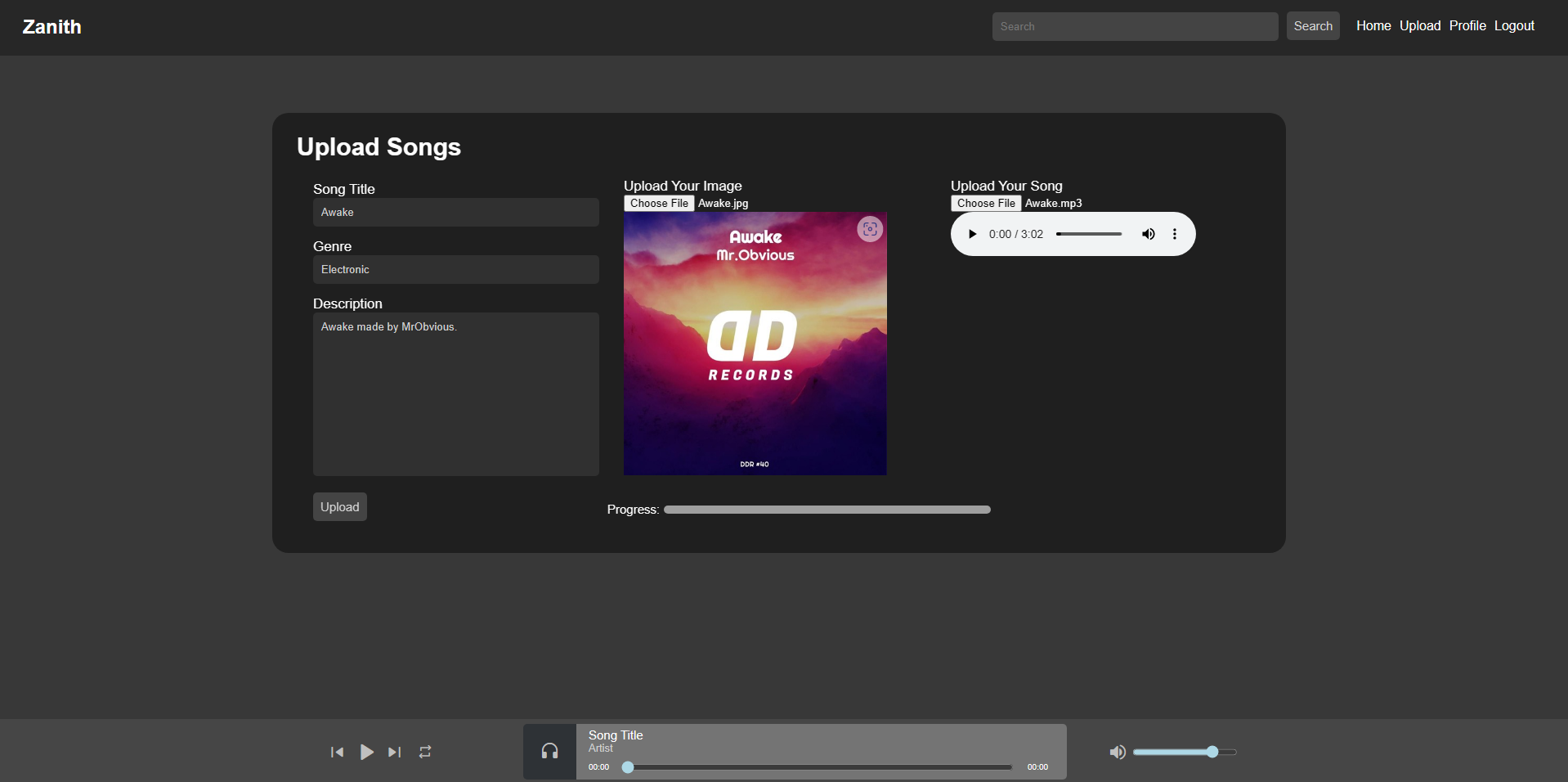Click the Logout link
Viewport: 1568px width, 782px height.
[1513, 25]
